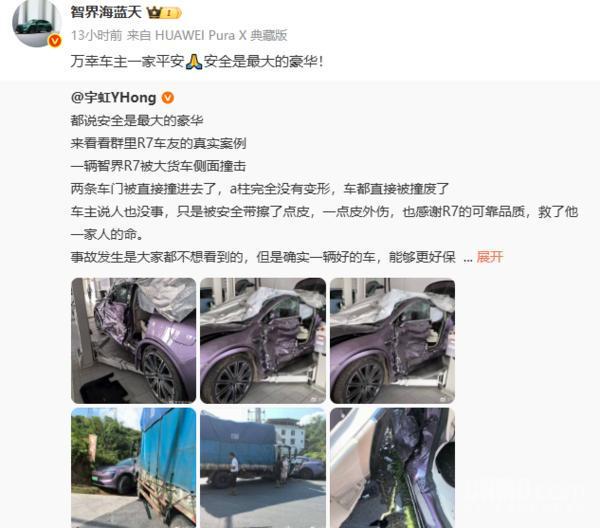The image size is (600, 528).
Task: Open close-up photo of damaged door sill
Action: tap(393, 468)
